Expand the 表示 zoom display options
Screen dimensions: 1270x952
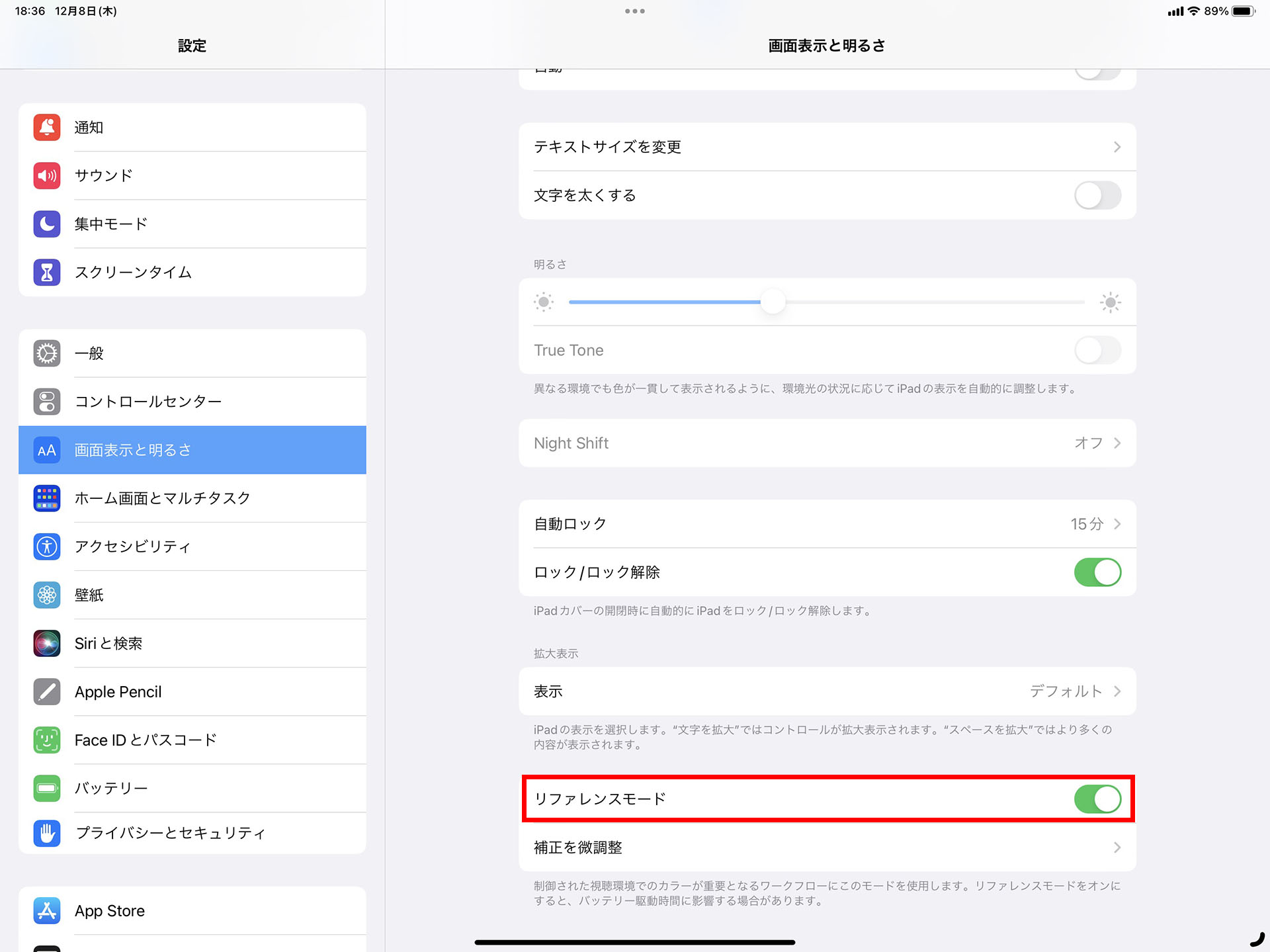[x=827, y=691]
